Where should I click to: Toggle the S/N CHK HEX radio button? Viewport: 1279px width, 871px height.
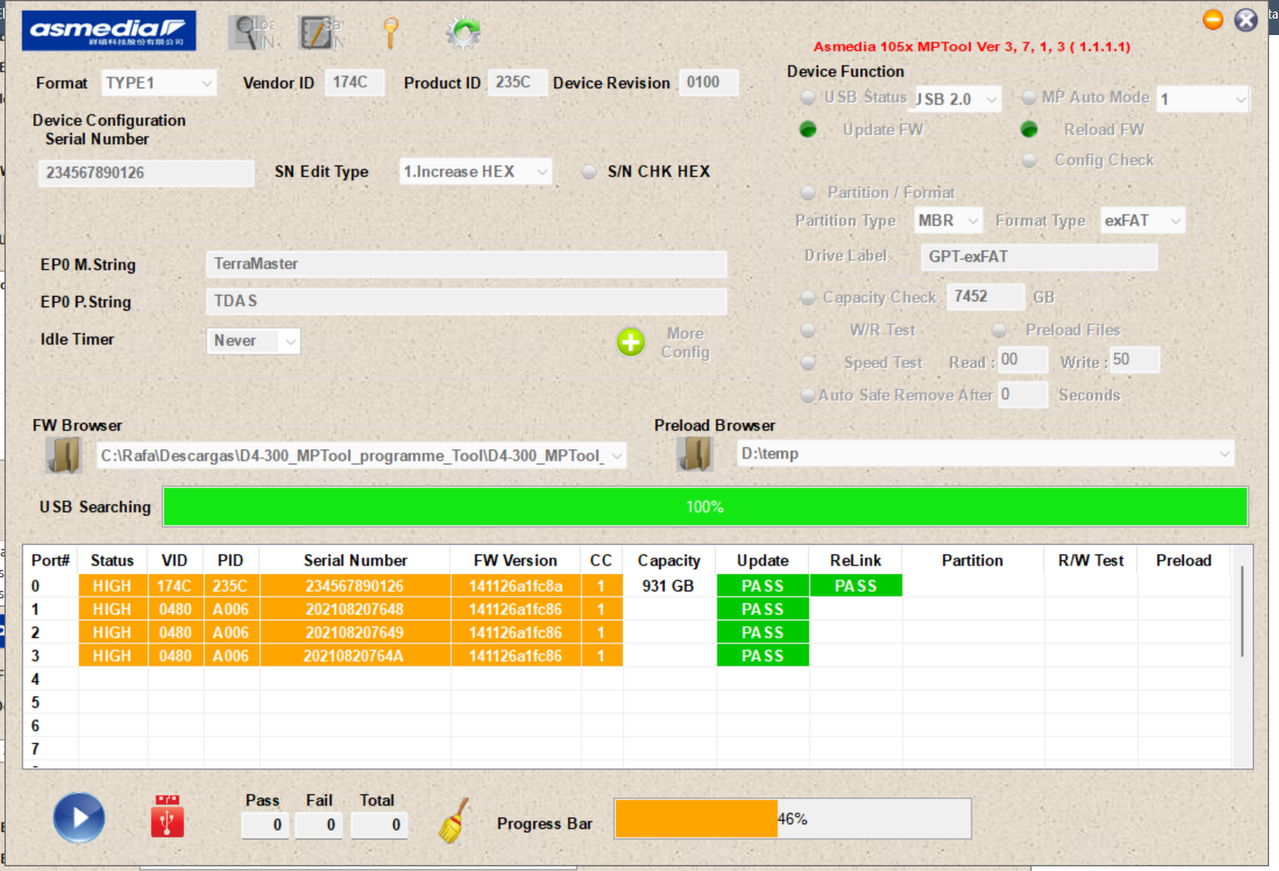pos(589,172)
